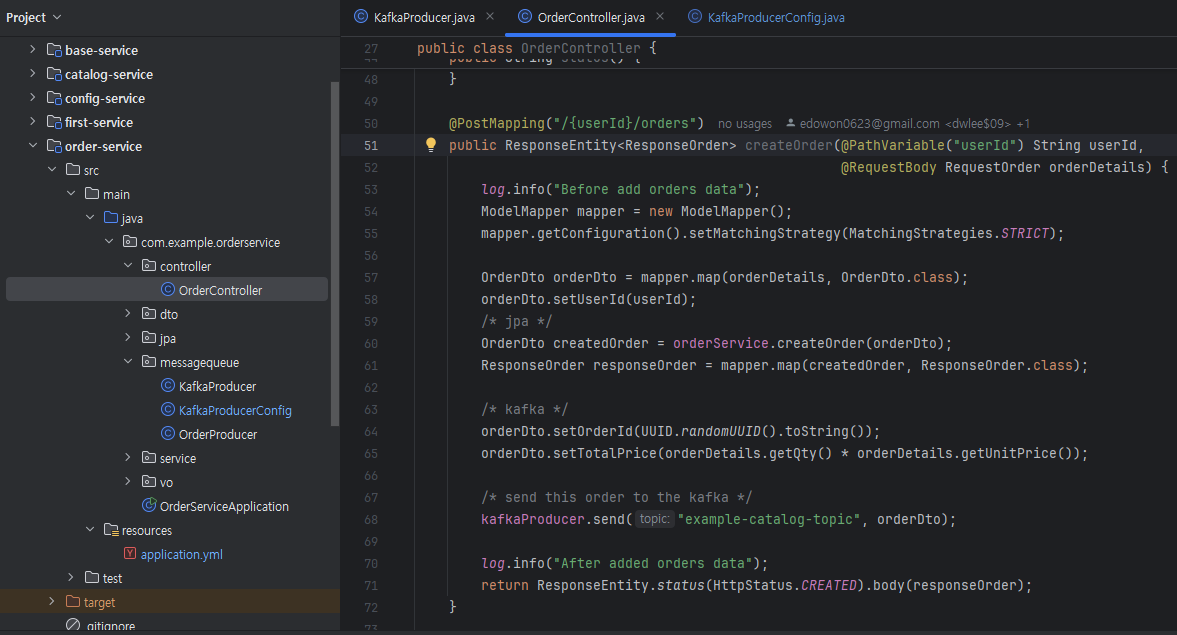Click the target folder icon

(x=73, y=602)
